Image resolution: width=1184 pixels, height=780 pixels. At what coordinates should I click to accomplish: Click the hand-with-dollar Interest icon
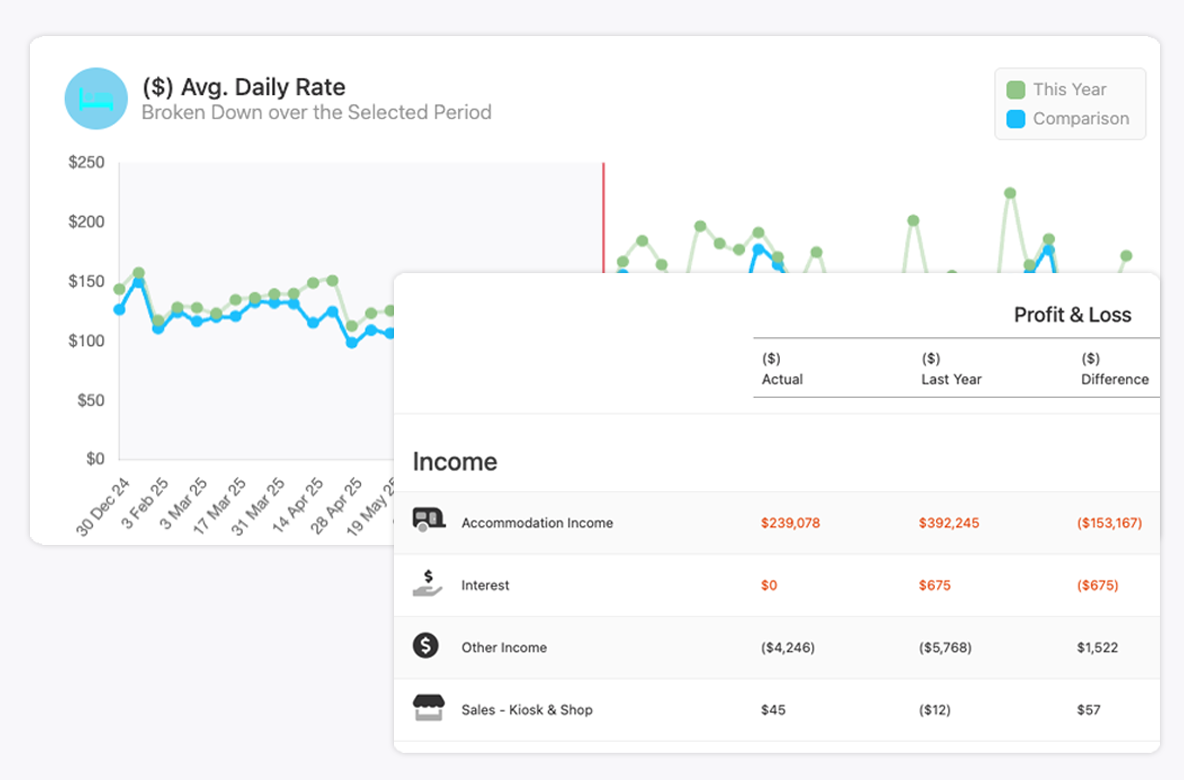tap(427, 583)
